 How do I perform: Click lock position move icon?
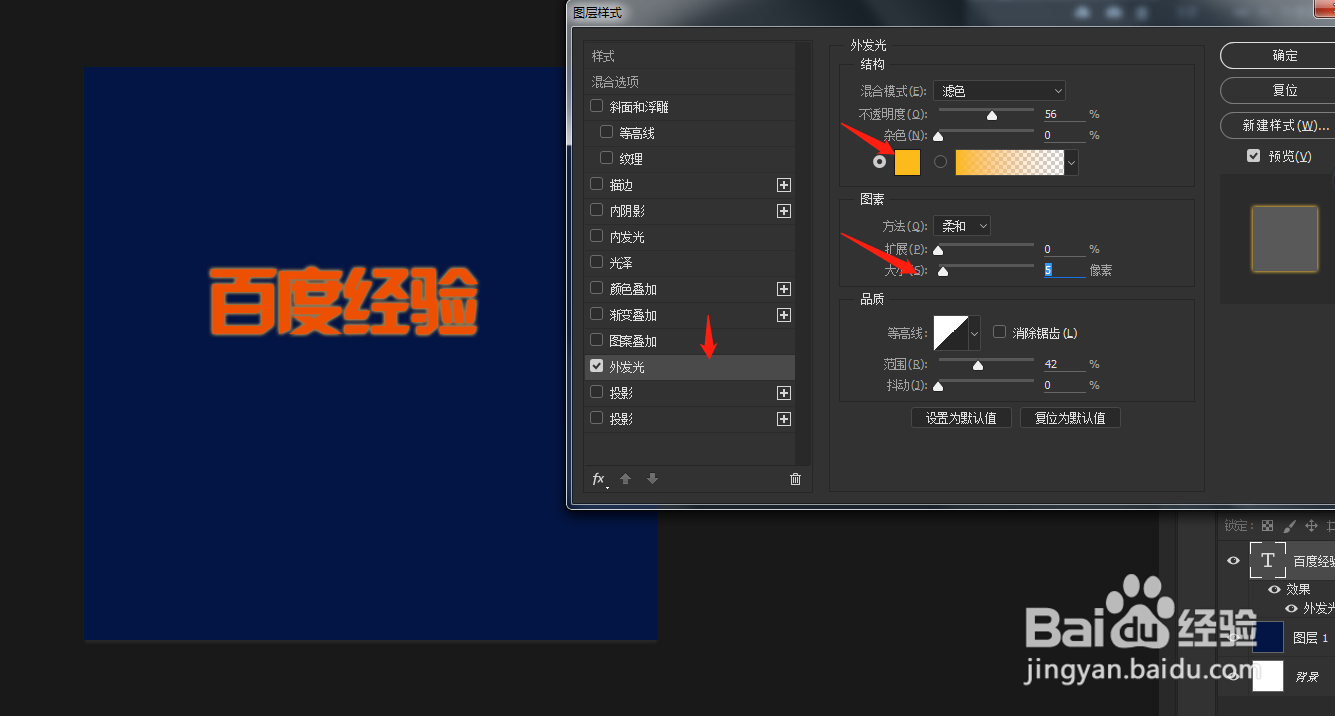[x=1311, y=526]
